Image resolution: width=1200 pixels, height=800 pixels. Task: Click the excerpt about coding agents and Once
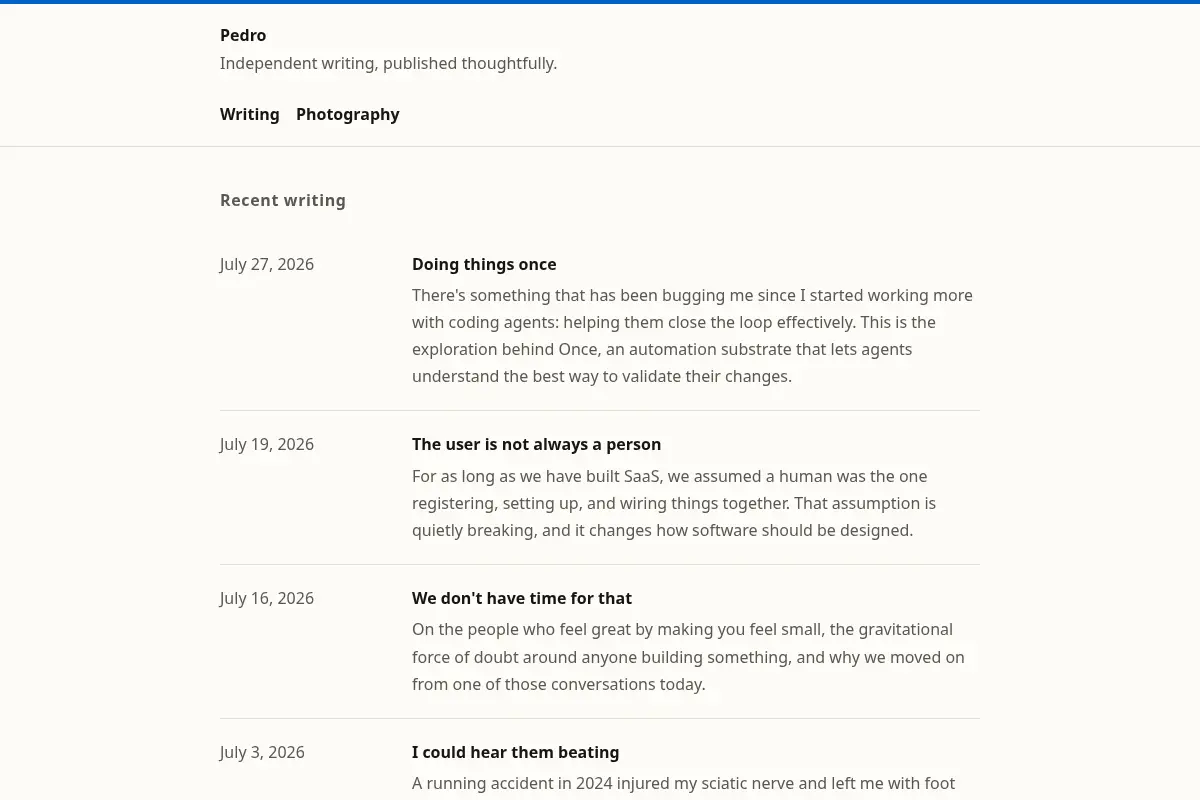[693, 336]
